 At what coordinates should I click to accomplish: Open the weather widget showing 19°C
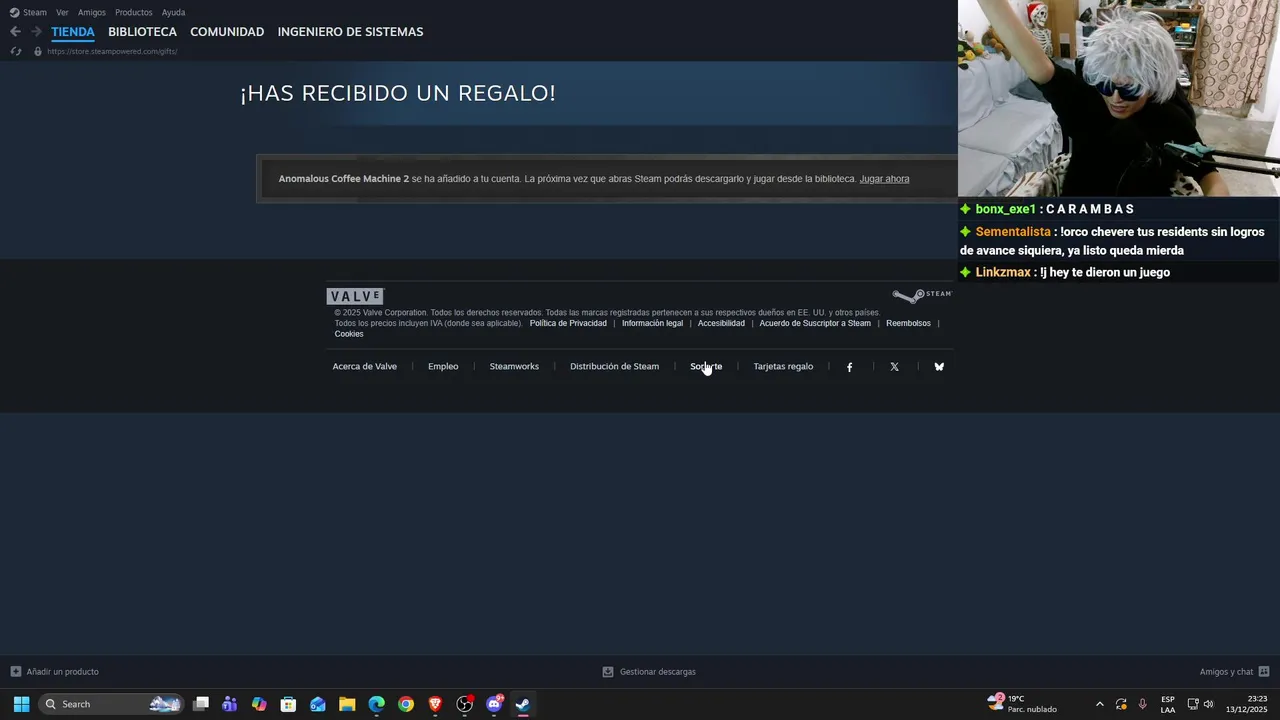click(1022, 704)
